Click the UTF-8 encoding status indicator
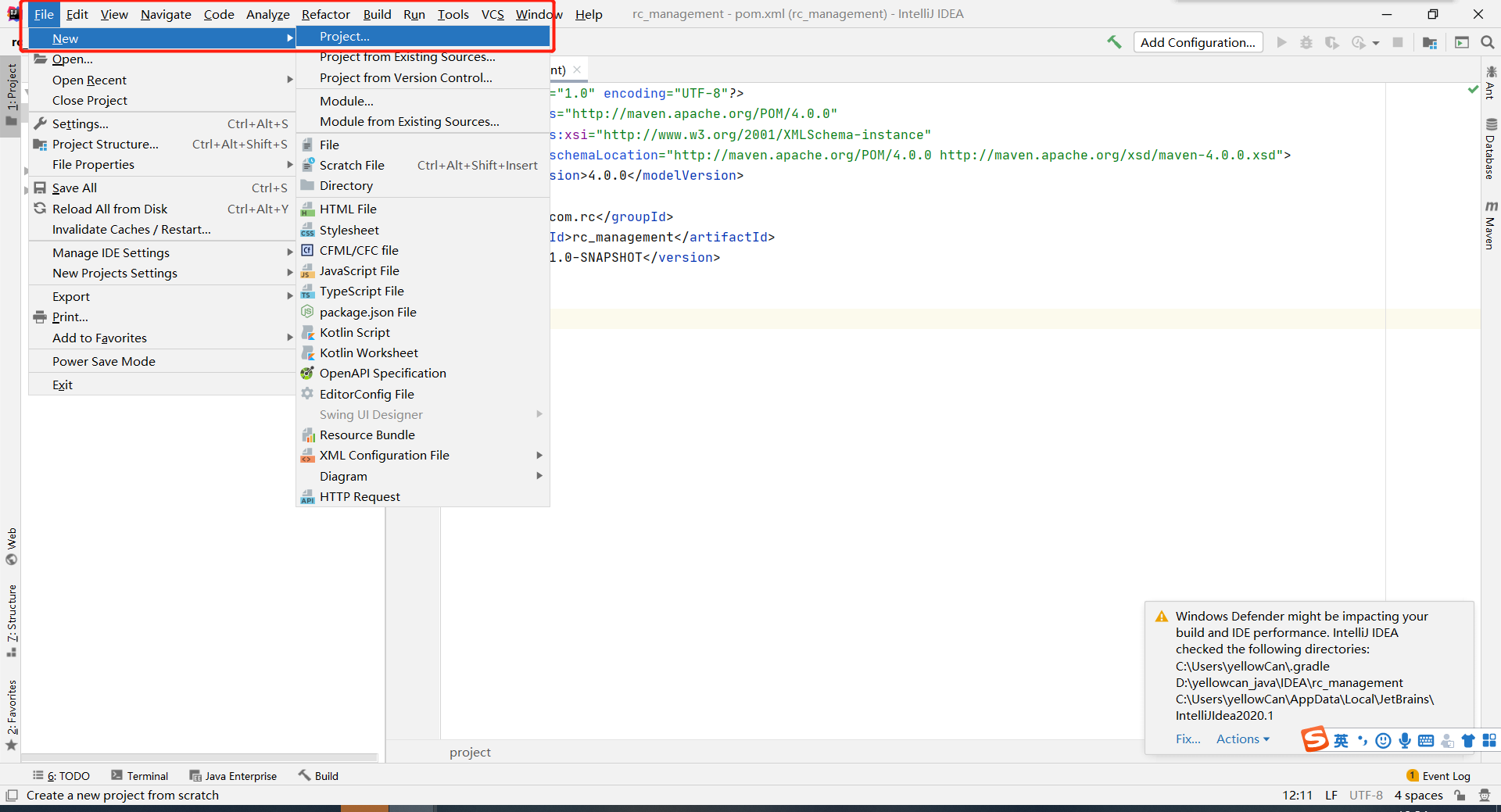The width and height of the screenshot is (1501, 812). (1366, 795)
